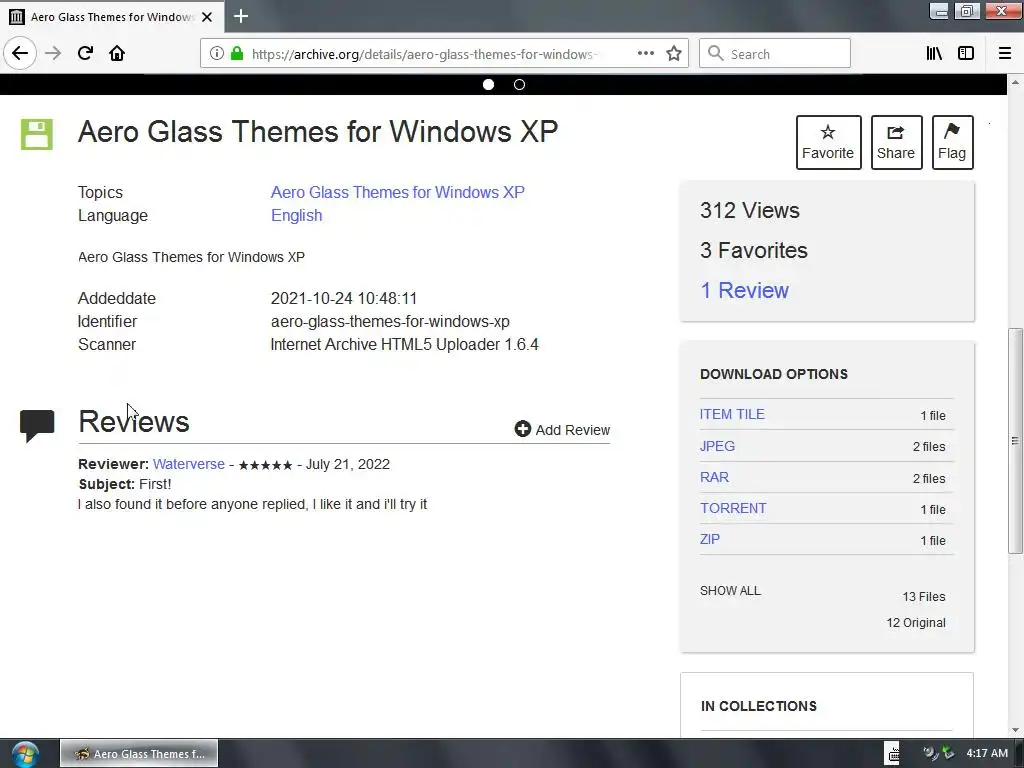Viewport: 1024px width, 768px height.
Task: Download the ITEM TILE file
Action: [732, 414]
